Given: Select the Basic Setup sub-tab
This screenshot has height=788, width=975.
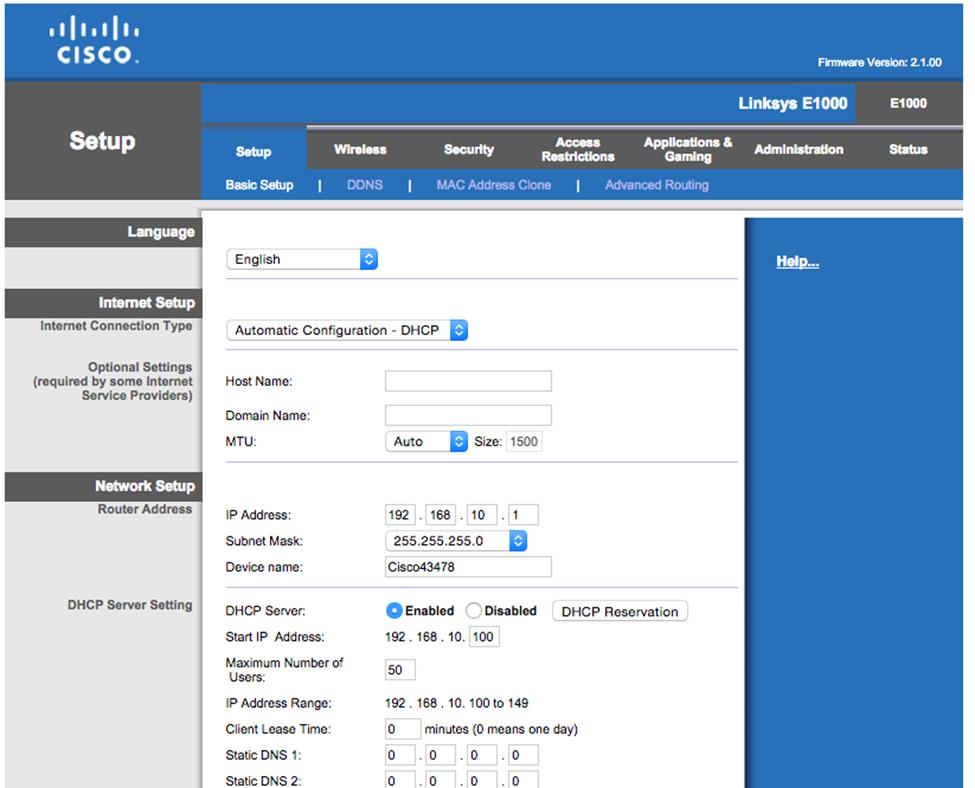Looking at the screenshot, I should [259, 185].
